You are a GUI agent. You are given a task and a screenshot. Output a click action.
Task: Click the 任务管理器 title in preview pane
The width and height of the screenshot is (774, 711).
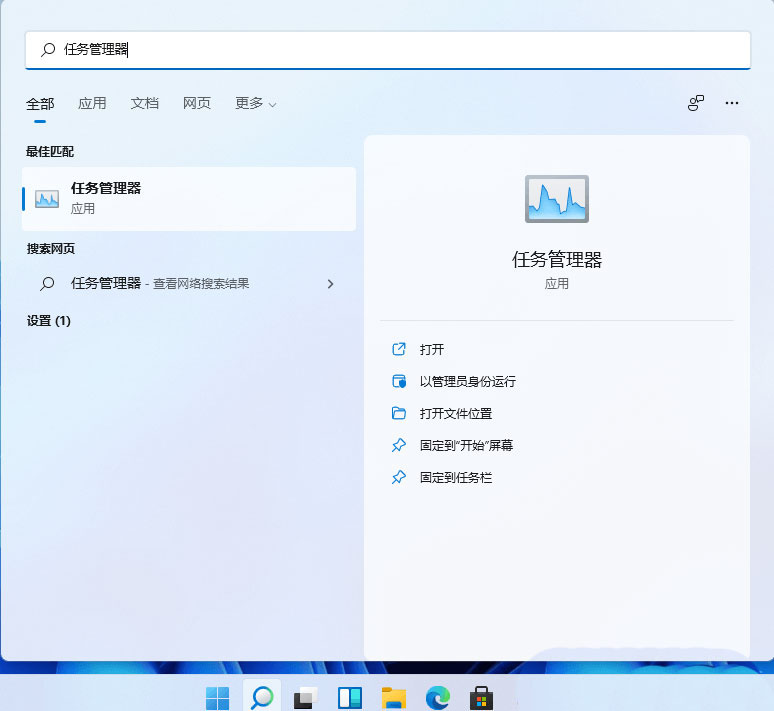point(557,260)
